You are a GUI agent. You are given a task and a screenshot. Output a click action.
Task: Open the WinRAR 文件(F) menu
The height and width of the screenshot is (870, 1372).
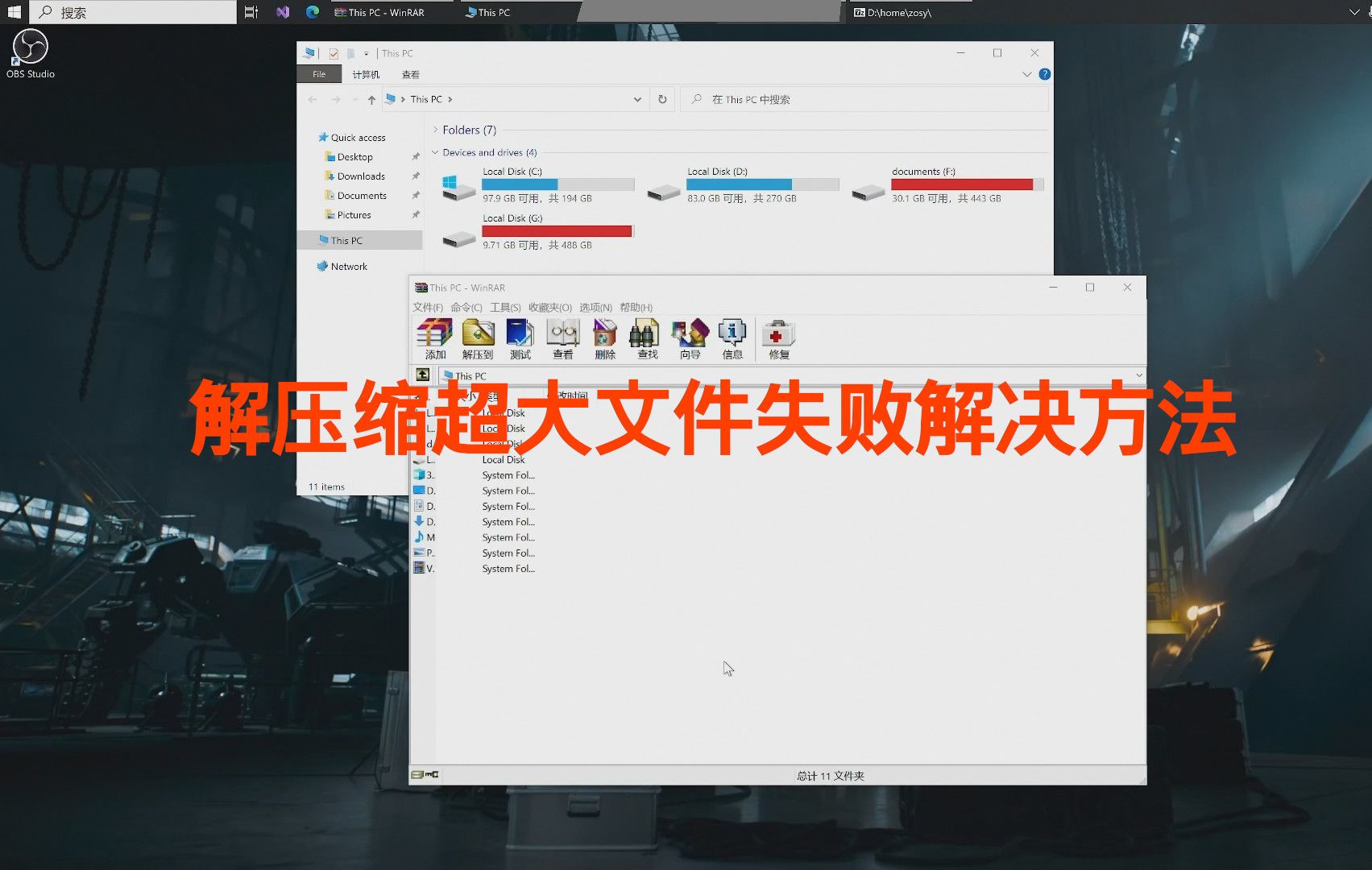pos(428,308)
